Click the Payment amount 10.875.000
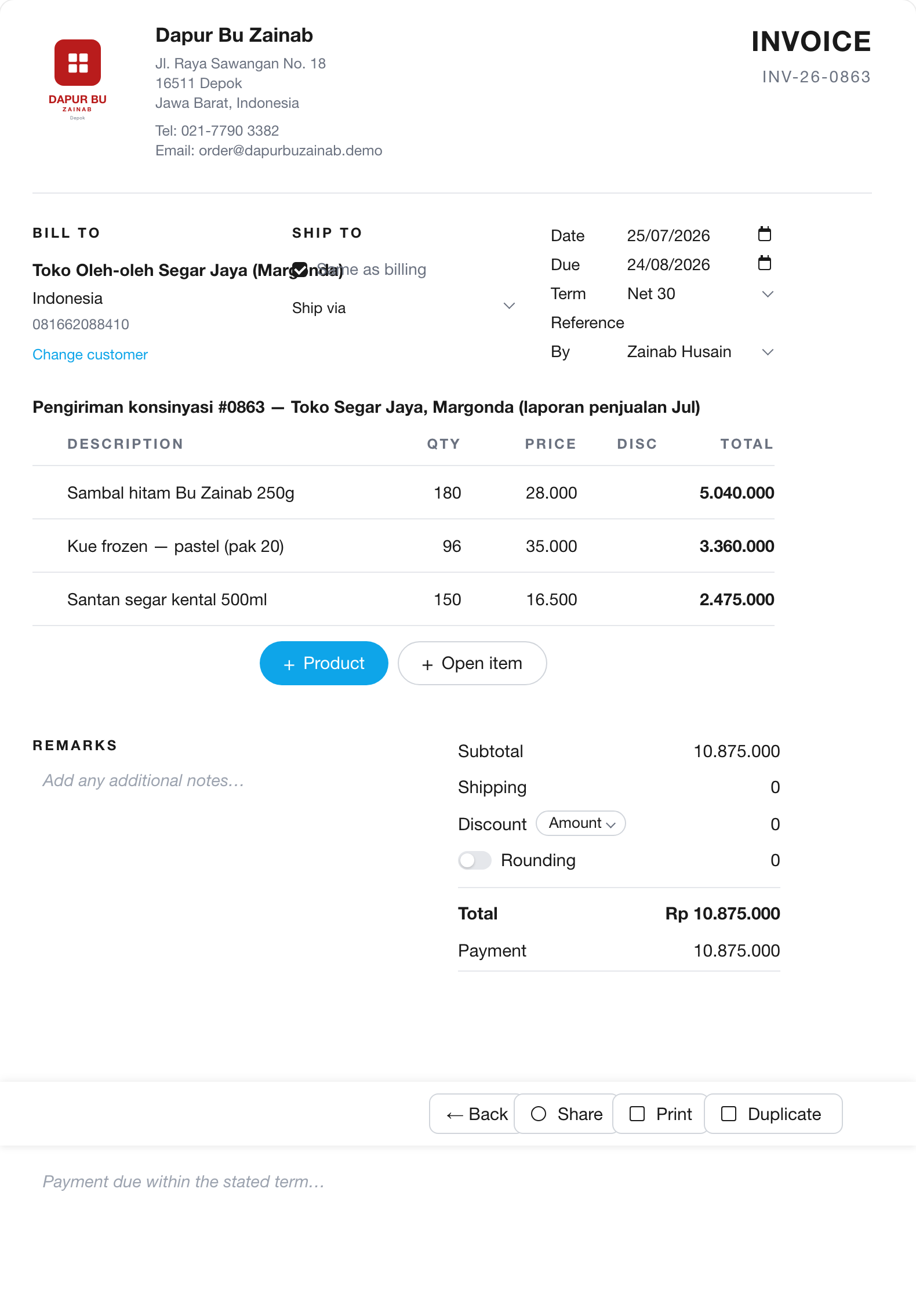The width and height of the screenshot is (916, 1316). click(736, 951)
